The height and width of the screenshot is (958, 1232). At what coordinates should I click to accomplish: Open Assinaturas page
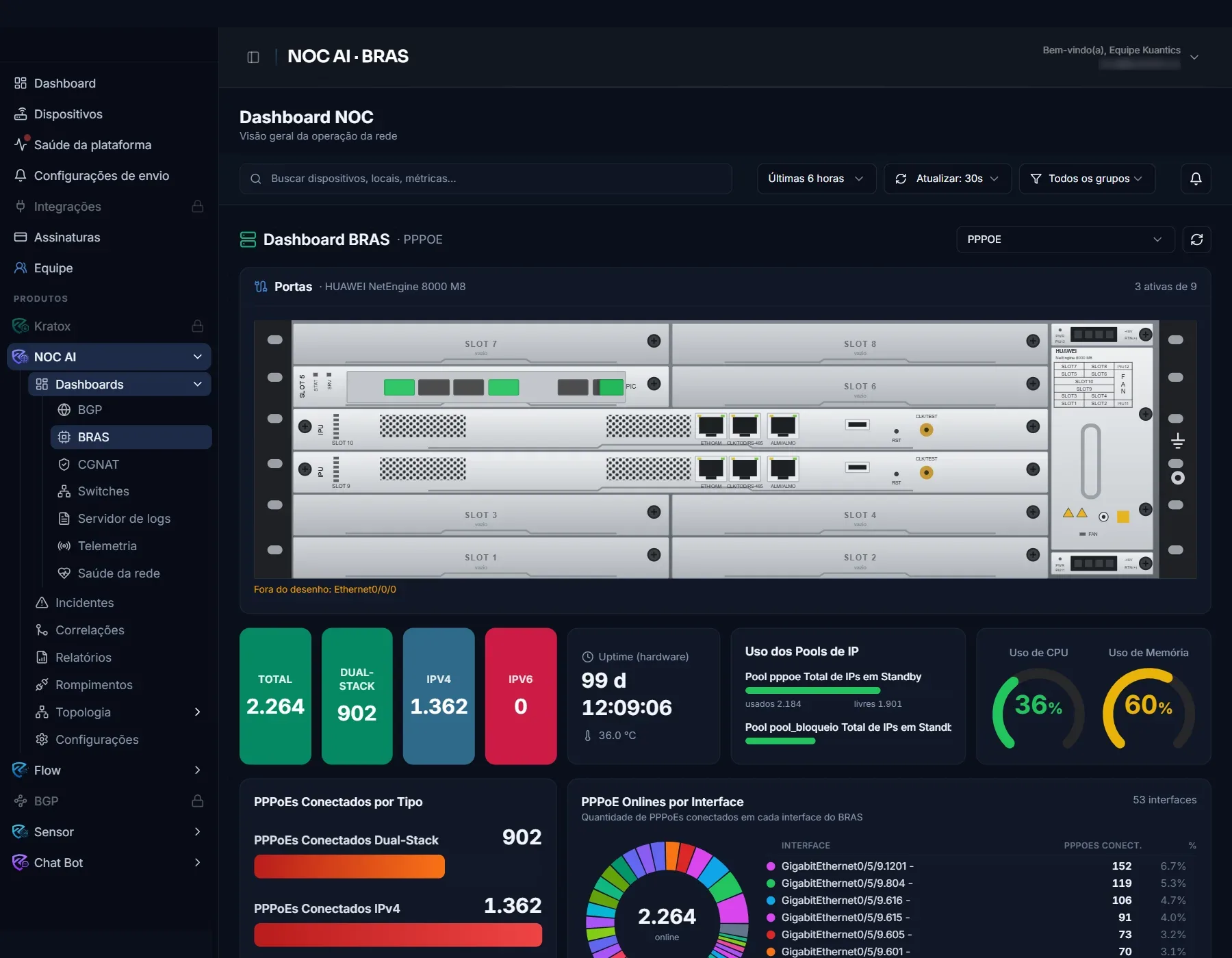109,237
